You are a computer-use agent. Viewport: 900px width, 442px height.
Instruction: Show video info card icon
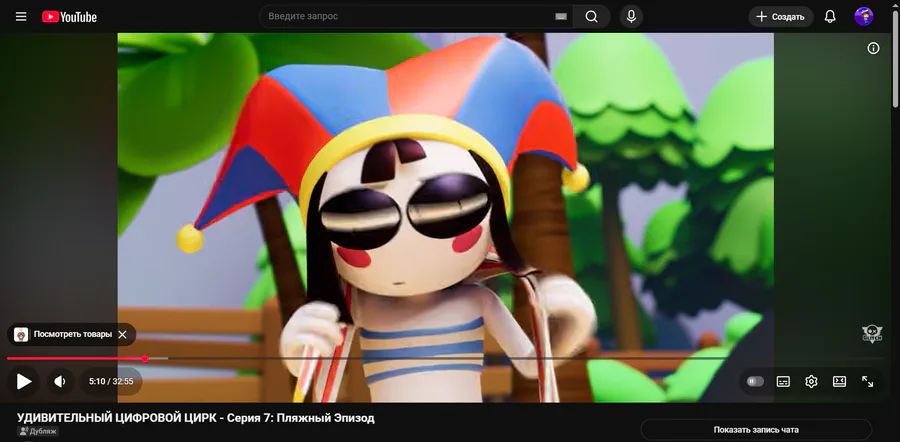(x=873, y=48)
